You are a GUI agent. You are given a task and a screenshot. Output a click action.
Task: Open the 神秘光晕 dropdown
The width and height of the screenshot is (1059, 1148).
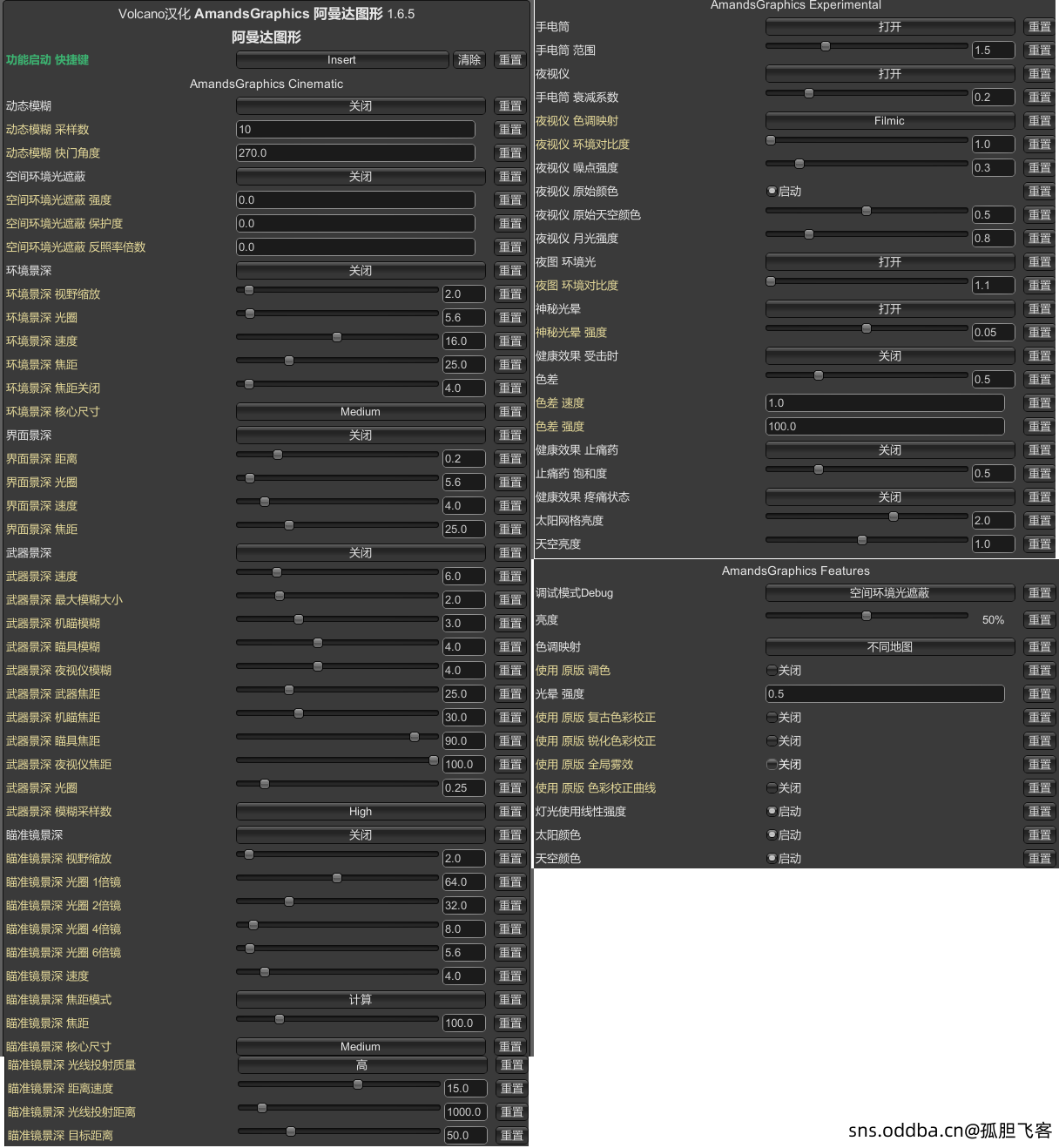click(x=890, y=309)
